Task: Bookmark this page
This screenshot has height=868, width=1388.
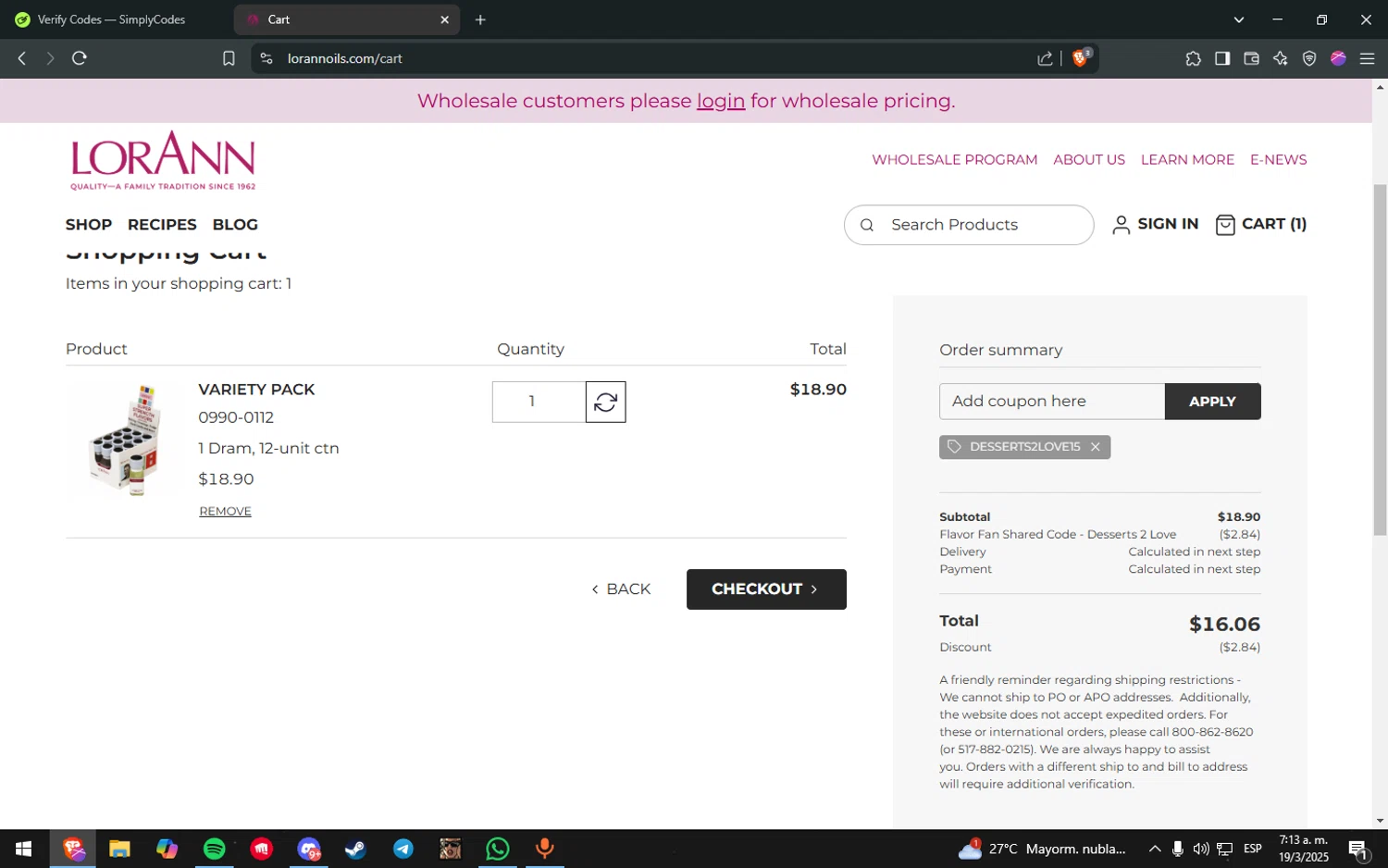Action: (229, 58)
